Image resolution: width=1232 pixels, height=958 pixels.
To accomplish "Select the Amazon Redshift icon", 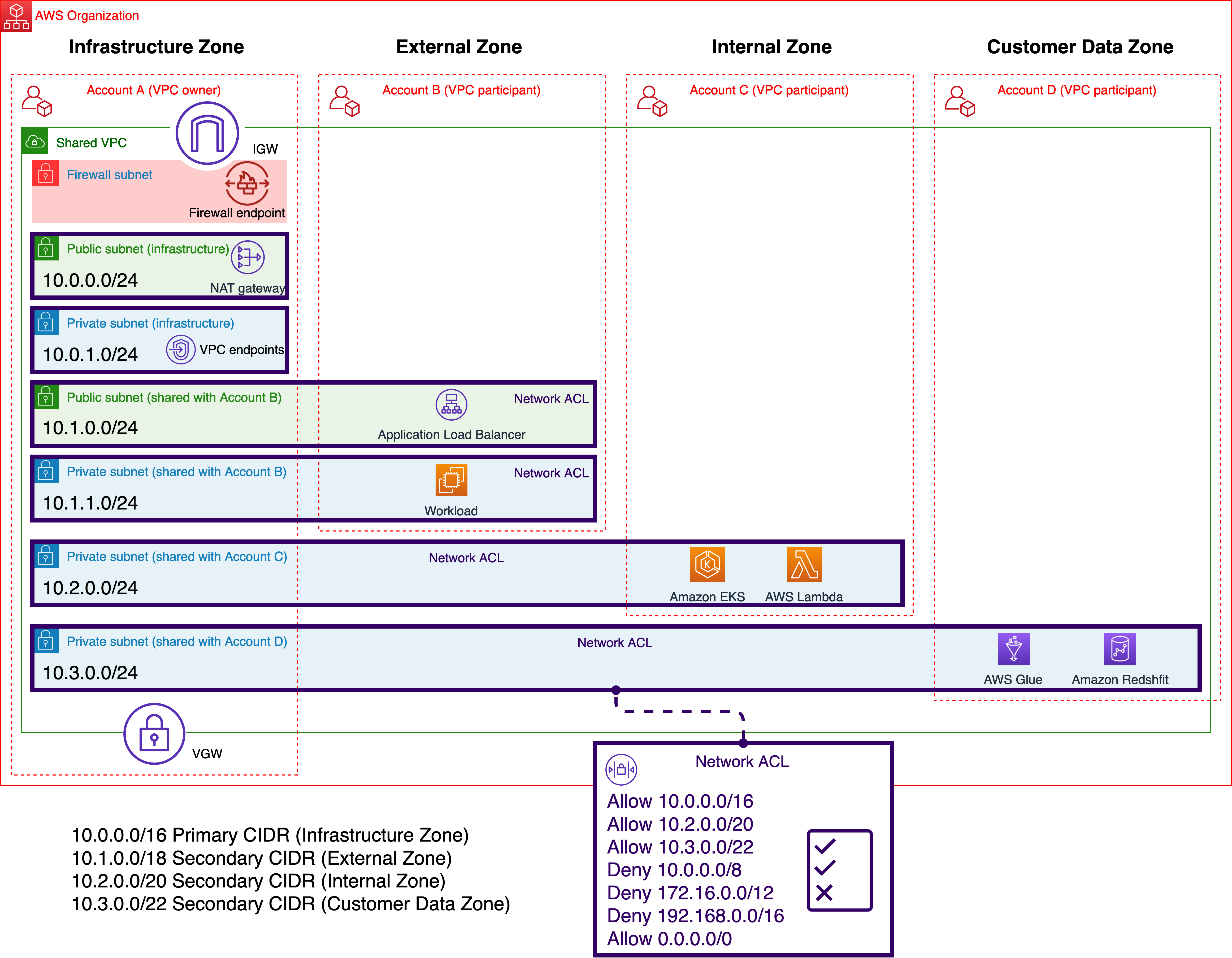I will click(1120, 649).
